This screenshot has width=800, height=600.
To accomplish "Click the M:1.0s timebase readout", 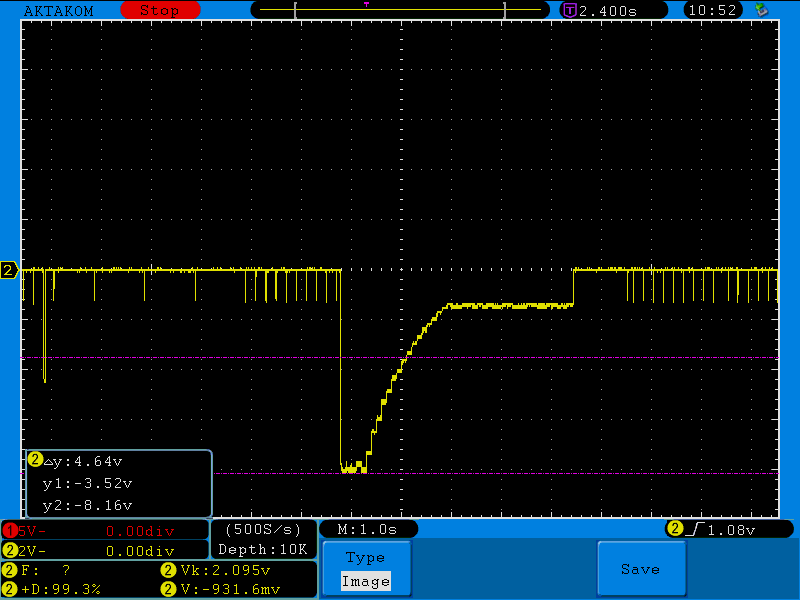I will coord(367,530).
